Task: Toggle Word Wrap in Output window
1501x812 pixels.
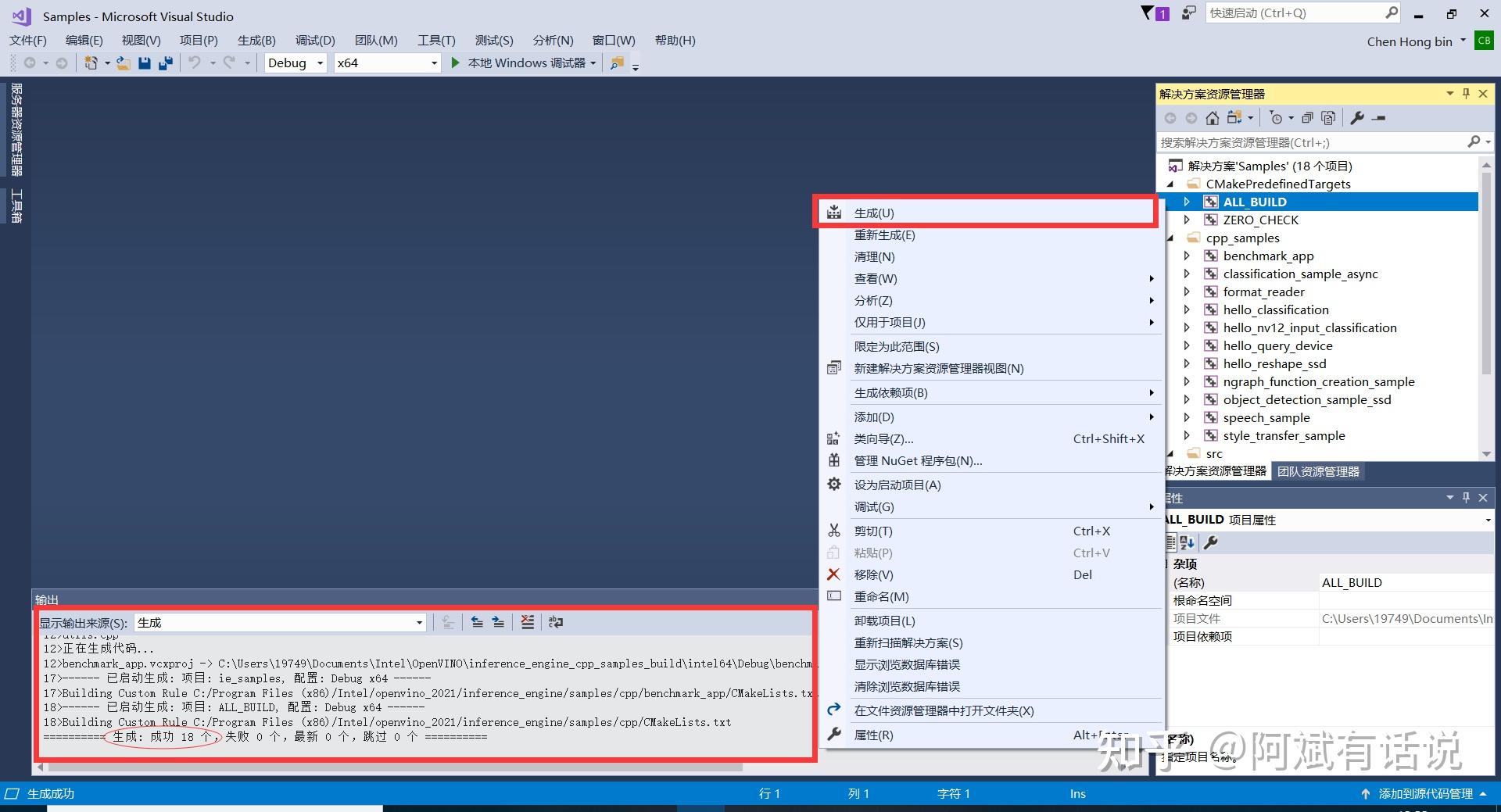Action: (556, 622)
